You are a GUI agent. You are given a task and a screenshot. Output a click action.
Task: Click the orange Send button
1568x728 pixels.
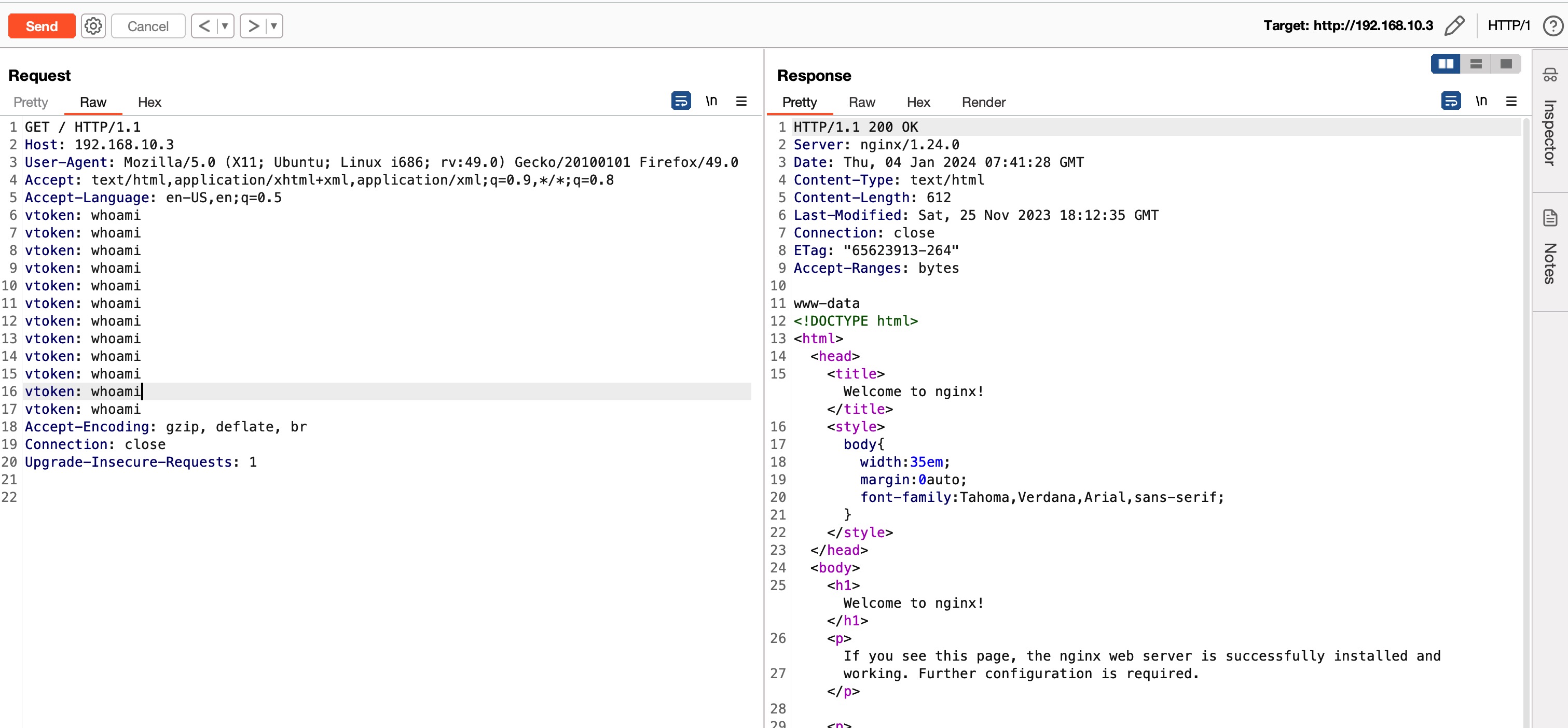(42, 26)
